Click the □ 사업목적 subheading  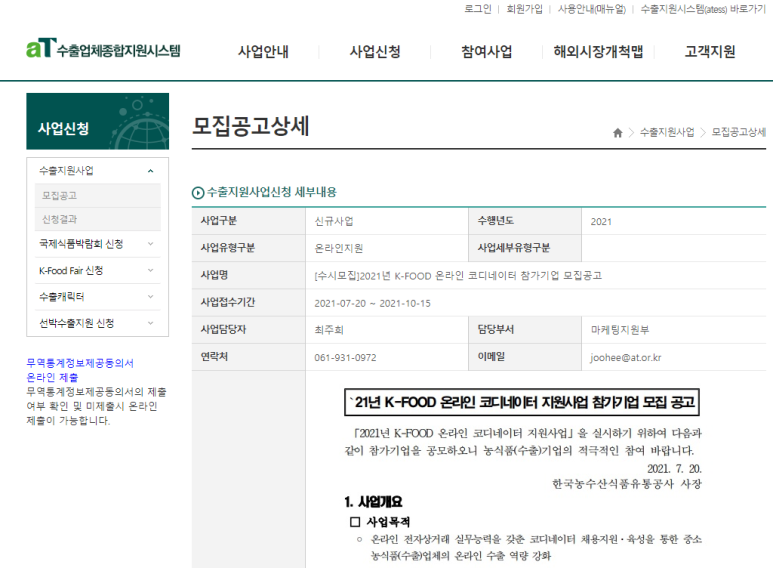380,522
